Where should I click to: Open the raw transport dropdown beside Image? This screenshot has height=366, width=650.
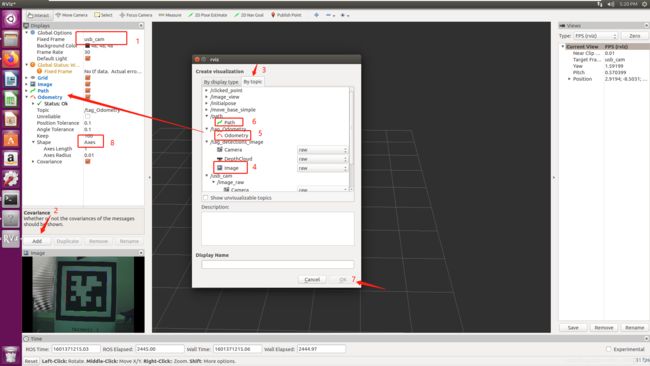(322, 168)
